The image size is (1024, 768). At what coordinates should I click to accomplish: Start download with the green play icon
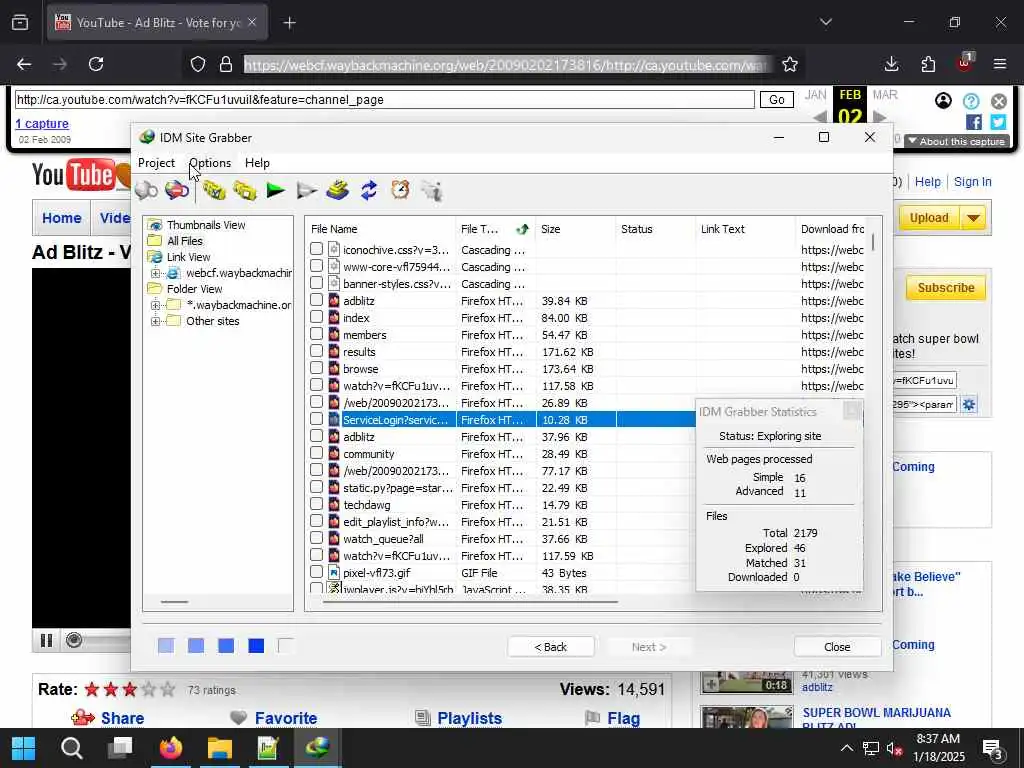coord(276,191)
